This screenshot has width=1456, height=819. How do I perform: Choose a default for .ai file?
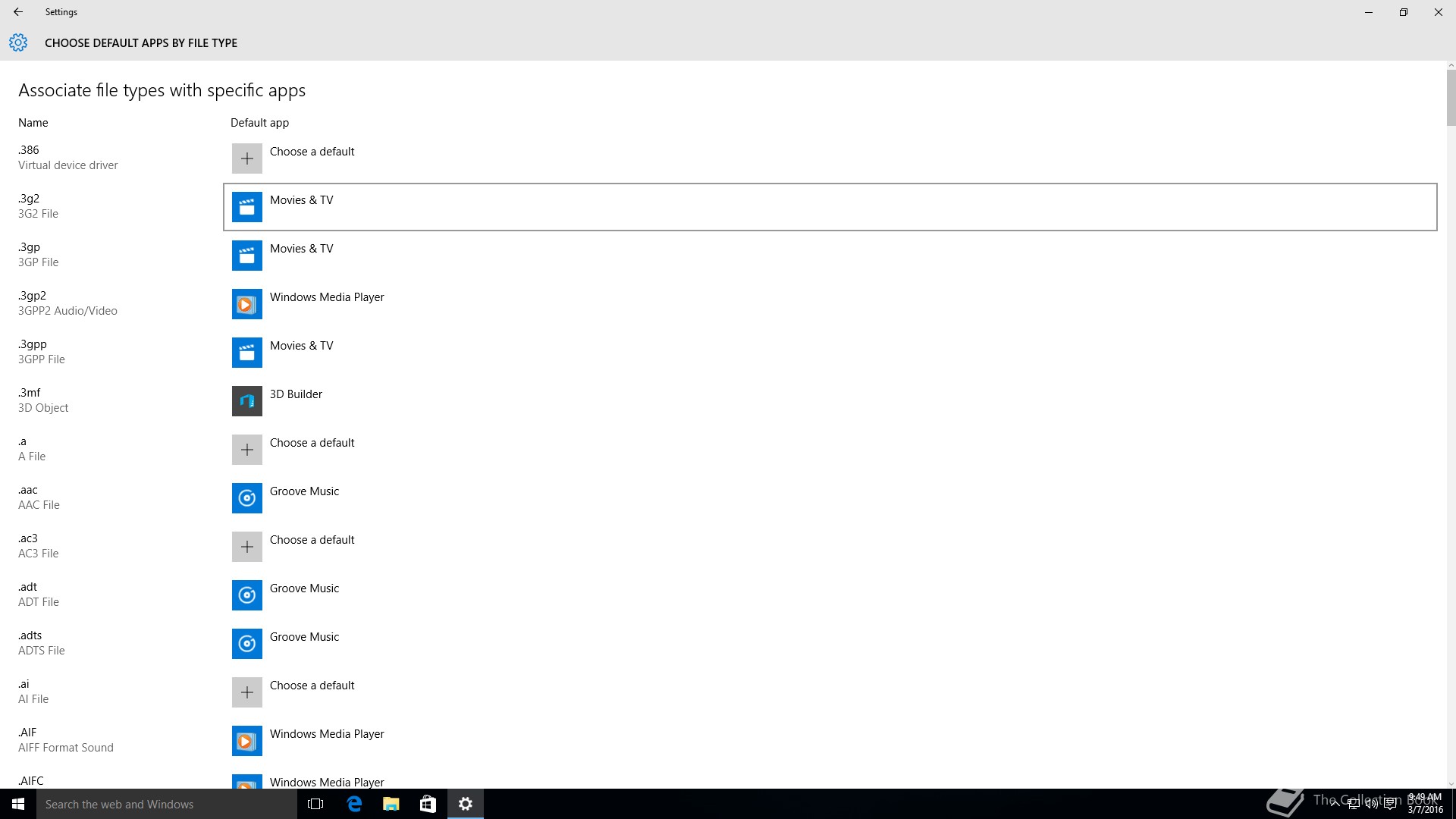tap(312, 686)
